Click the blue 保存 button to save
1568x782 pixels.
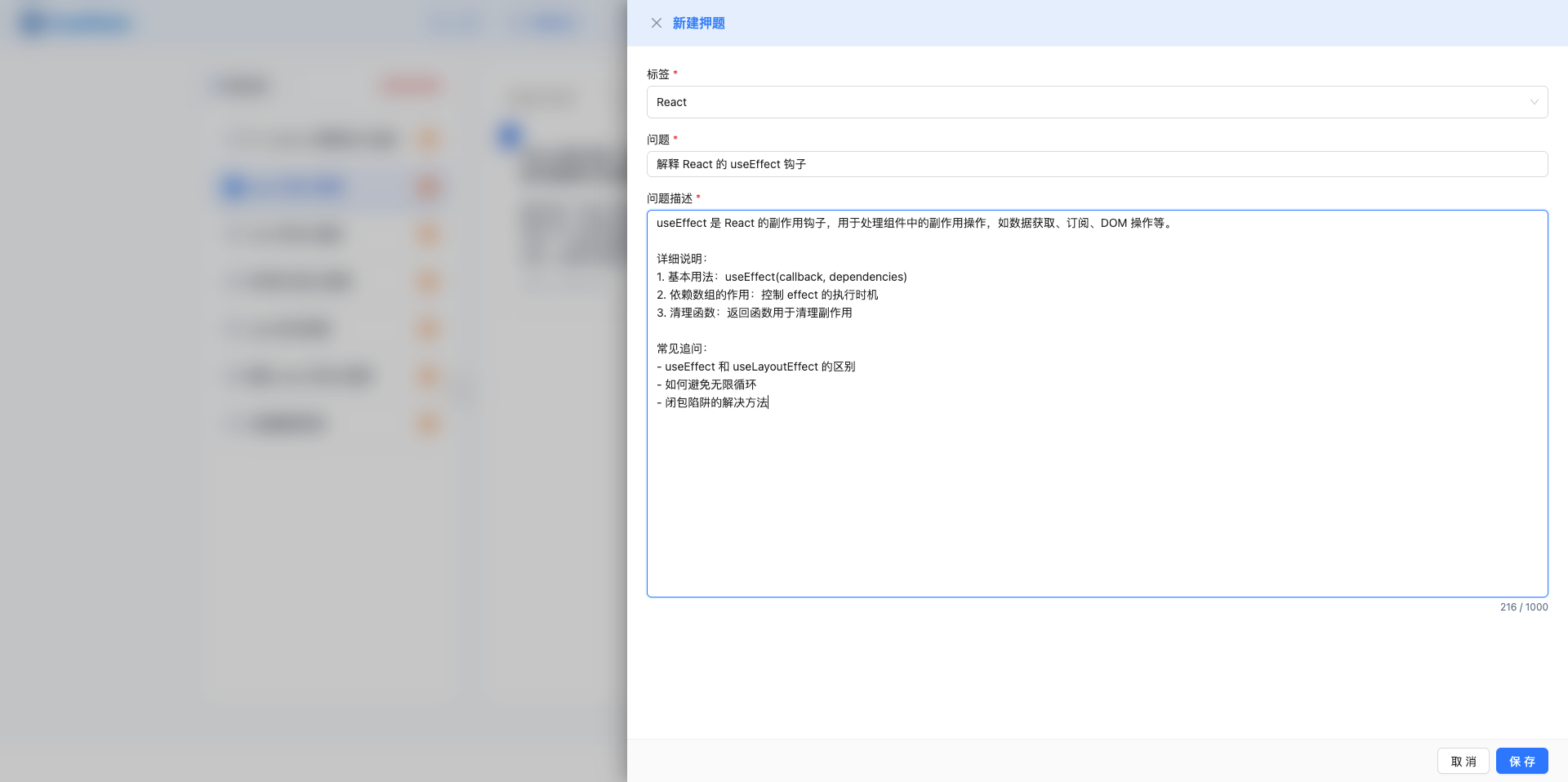[x=1521, y=761]
